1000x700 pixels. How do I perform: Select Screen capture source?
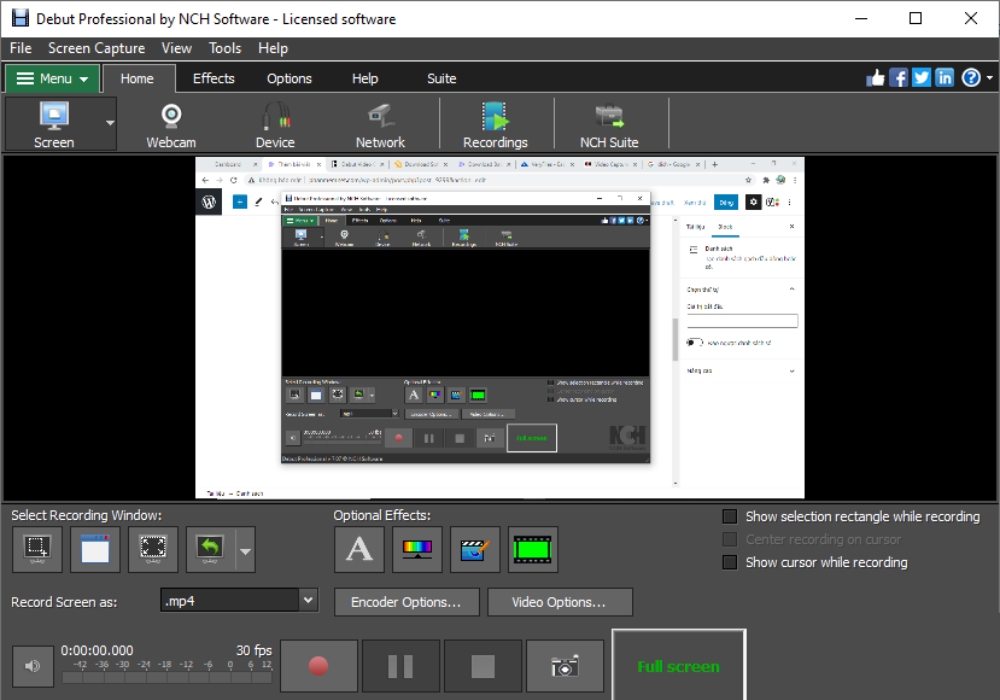pos(54,124)
